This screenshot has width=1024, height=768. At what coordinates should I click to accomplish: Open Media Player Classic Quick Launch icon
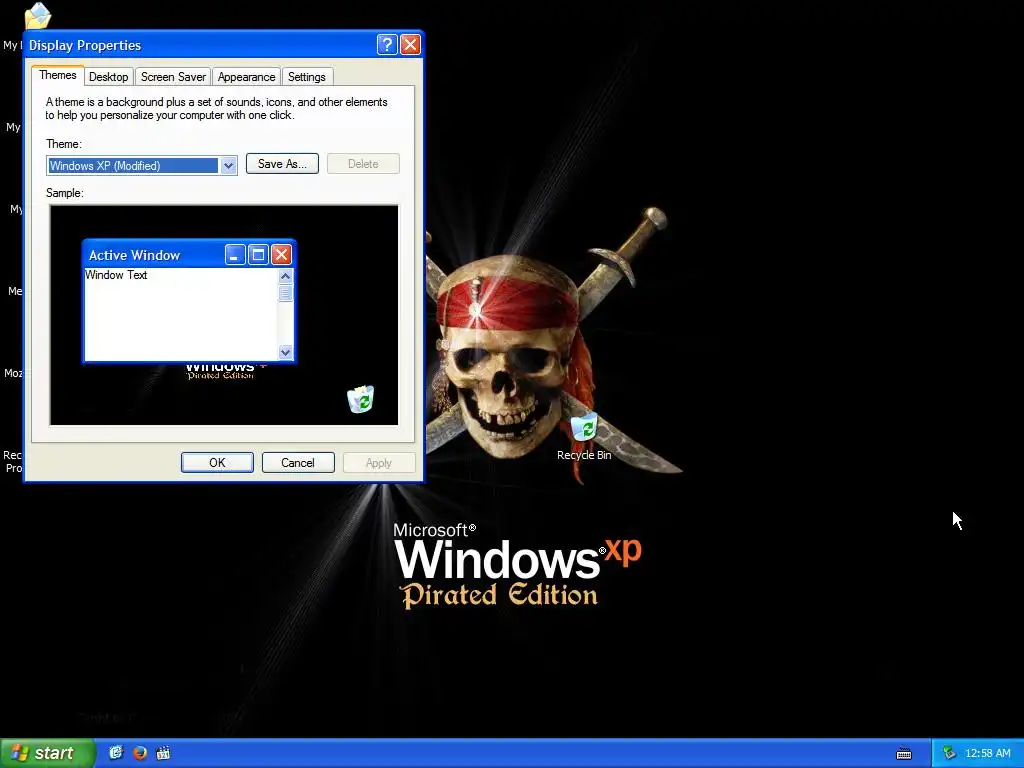point(163,753)
